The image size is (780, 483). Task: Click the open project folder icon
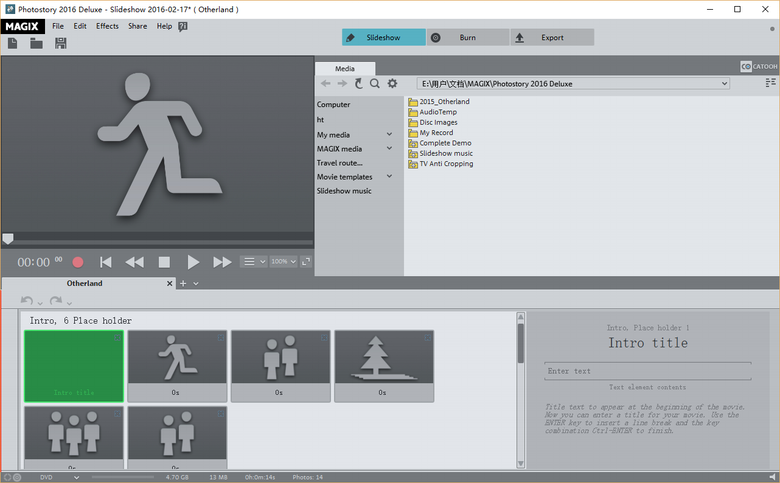36,43
